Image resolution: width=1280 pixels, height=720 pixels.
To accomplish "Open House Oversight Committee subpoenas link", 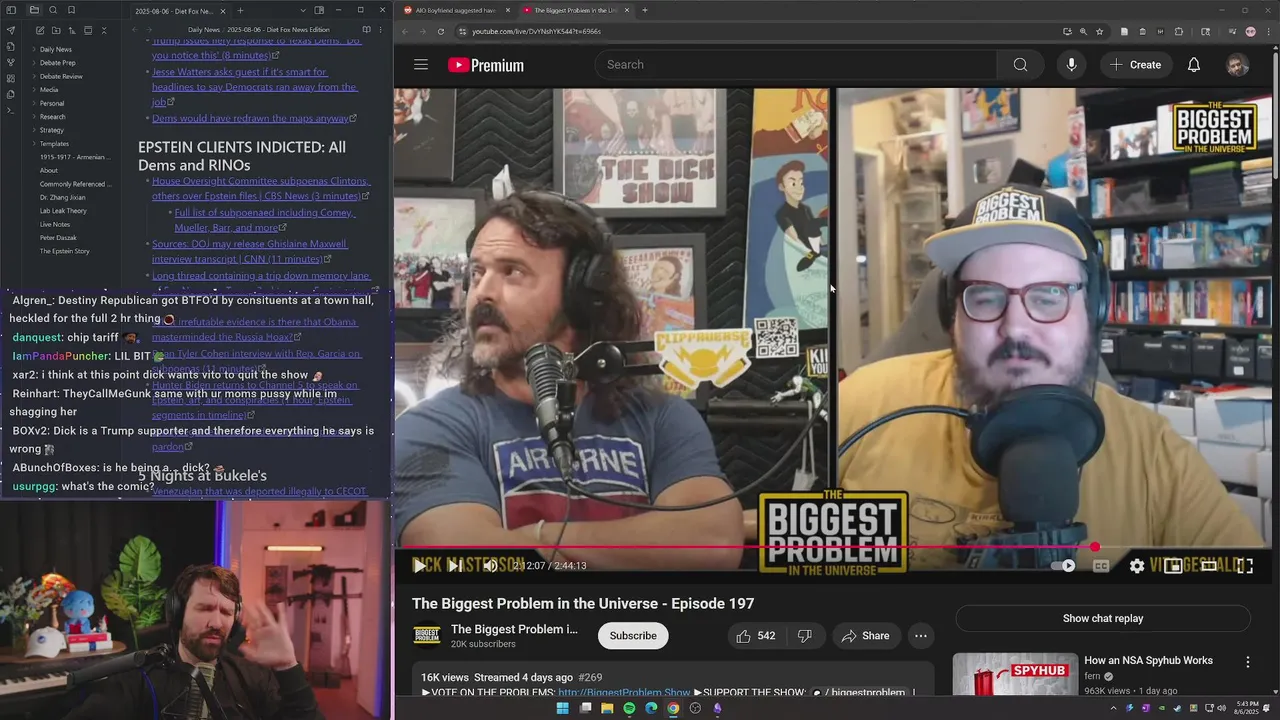I will (x=260, y=189).
